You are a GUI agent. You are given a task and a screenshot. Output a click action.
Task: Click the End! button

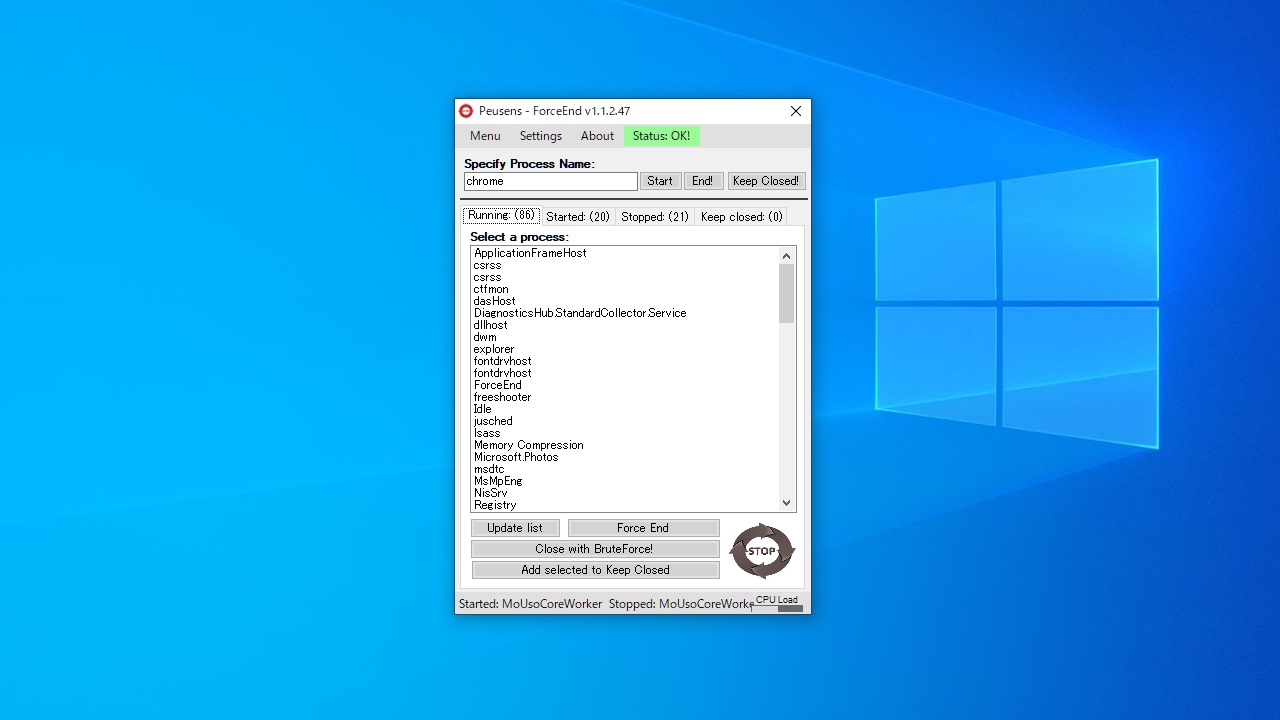pos(703,181)
